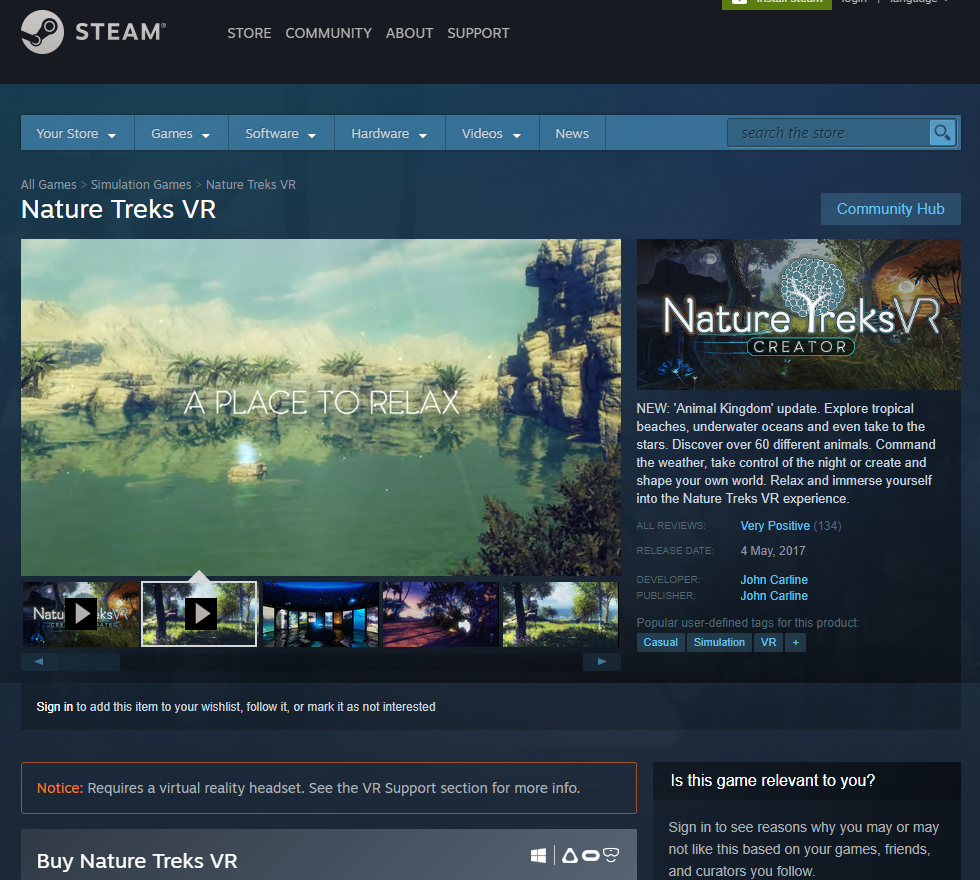Click the thumbnail strip scrollbar handle

click(x=90, y=661)
